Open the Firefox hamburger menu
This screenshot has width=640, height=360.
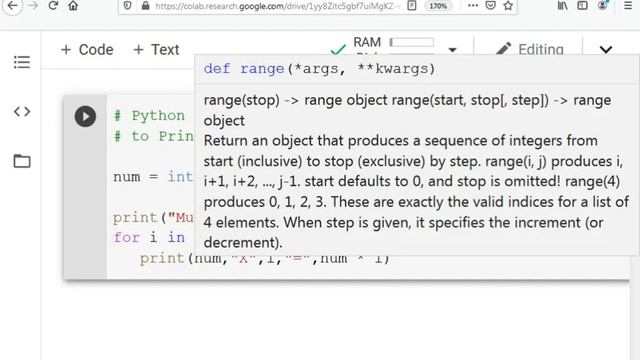[x=628, y=6]
